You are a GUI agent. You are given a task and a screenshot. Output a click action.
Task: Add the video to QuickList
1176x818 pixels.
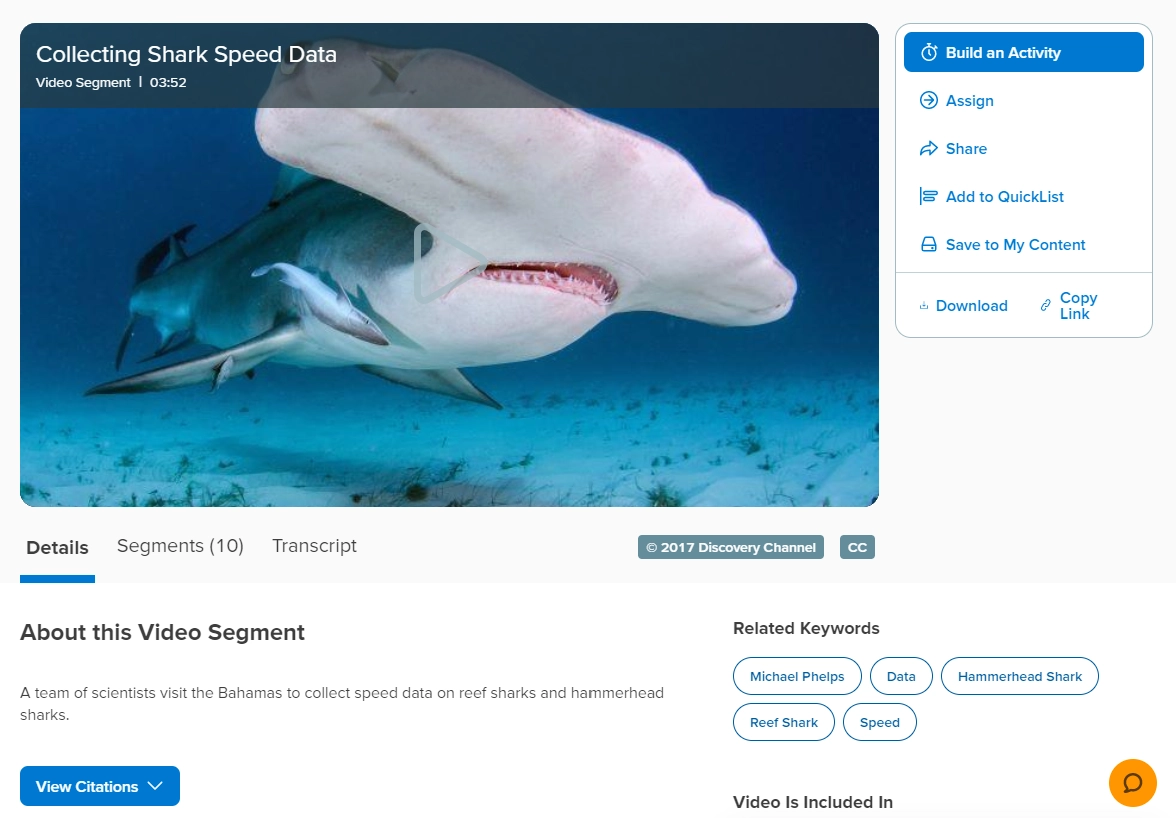[992, 196]
